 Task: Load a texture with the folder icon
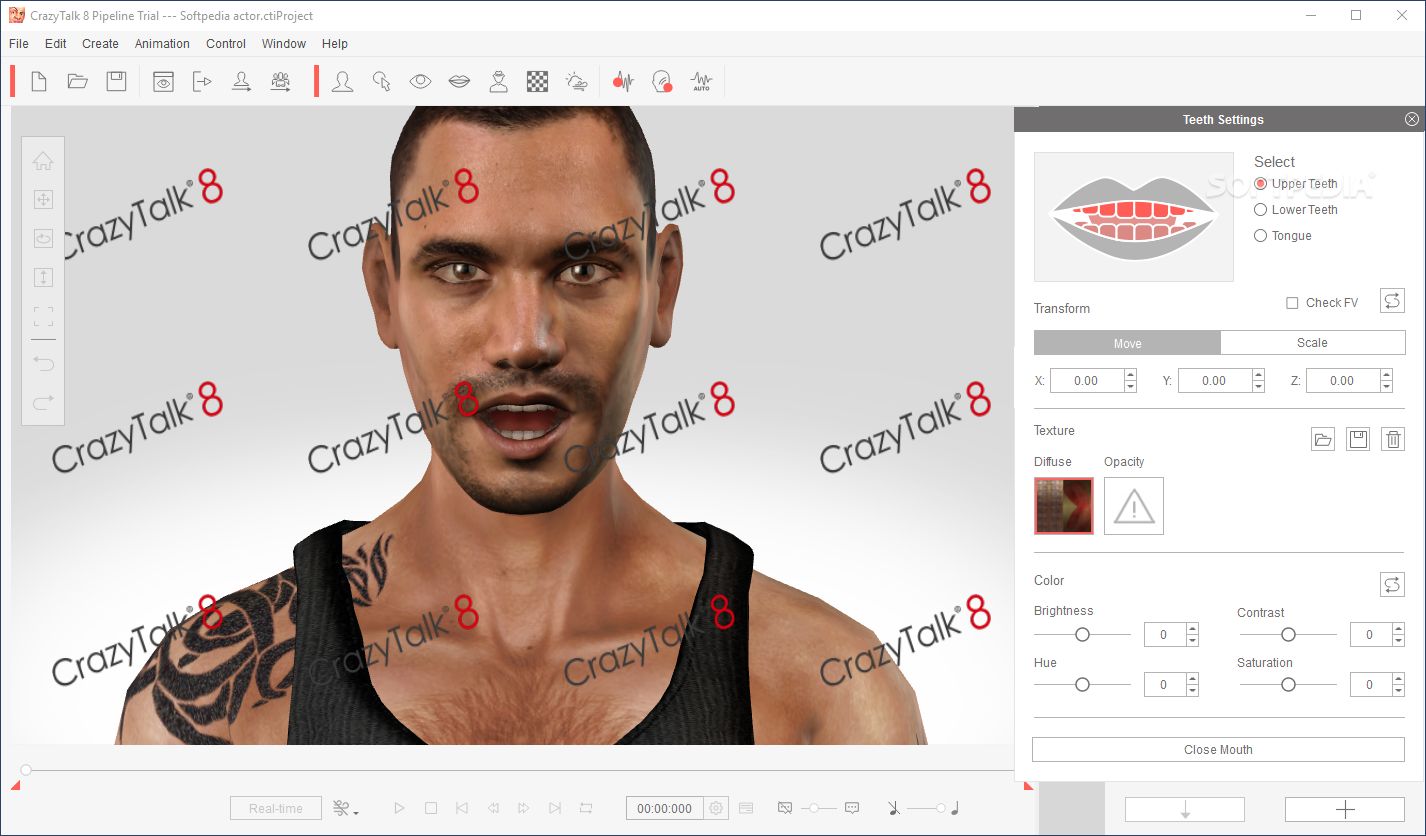pos(1323,439)
